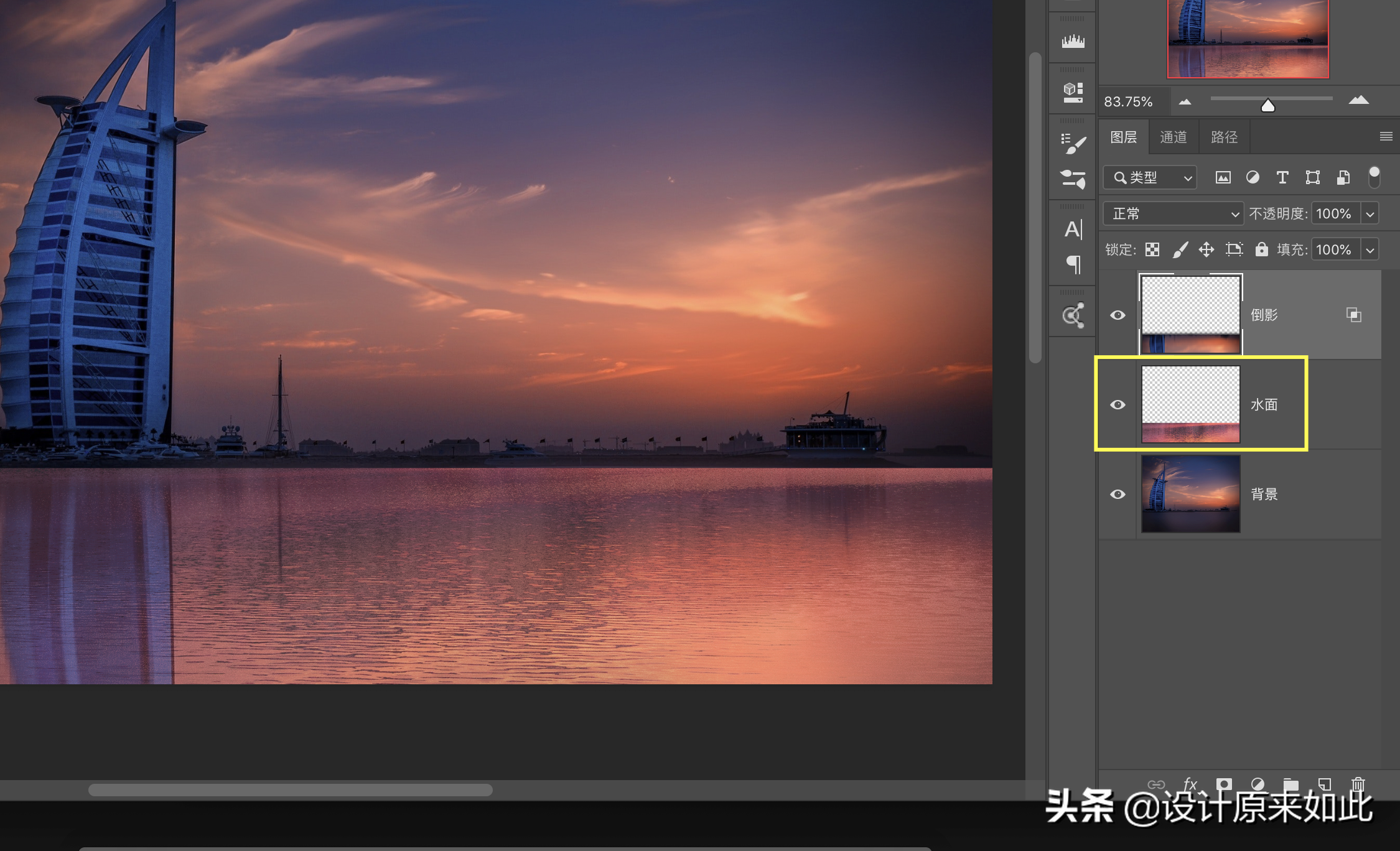Lock layer position

pyautogui.click(x=1206, y=249)
